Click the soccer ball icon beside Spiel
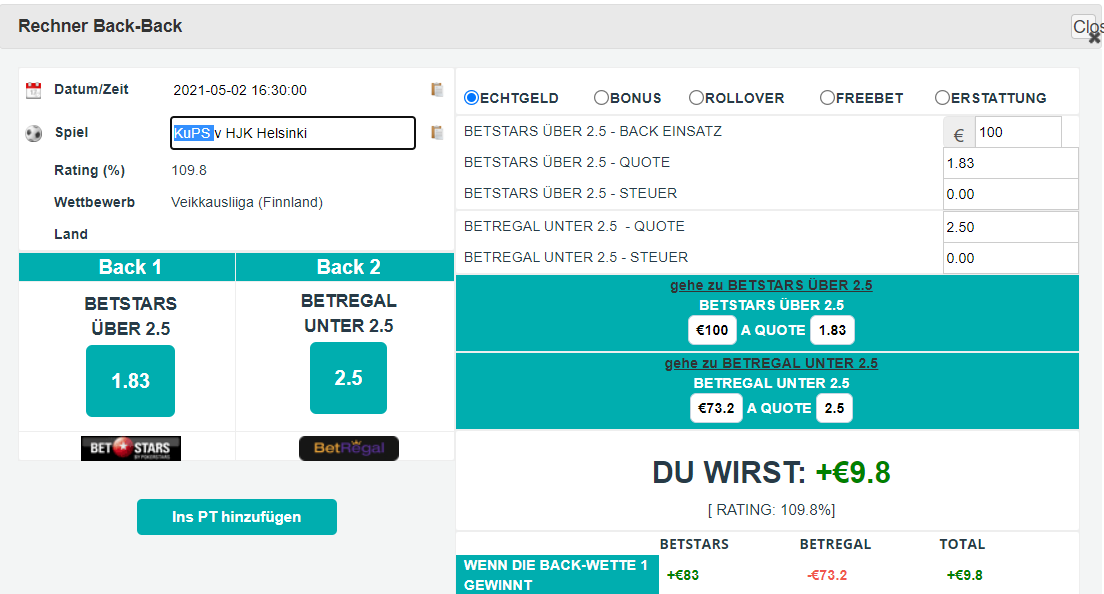1104x594 pixels. pyautogui.click(x=33, y=133)
